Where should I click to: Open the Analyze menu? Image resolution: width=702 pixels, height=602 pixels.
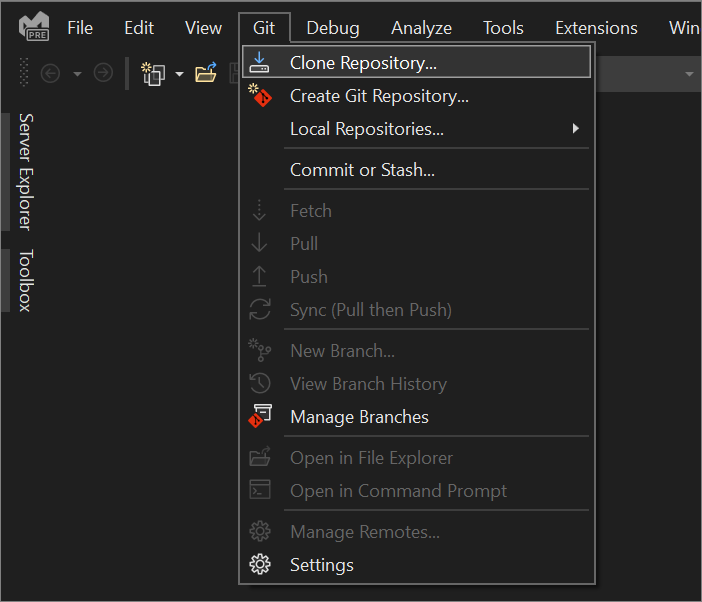pos(421,28)
